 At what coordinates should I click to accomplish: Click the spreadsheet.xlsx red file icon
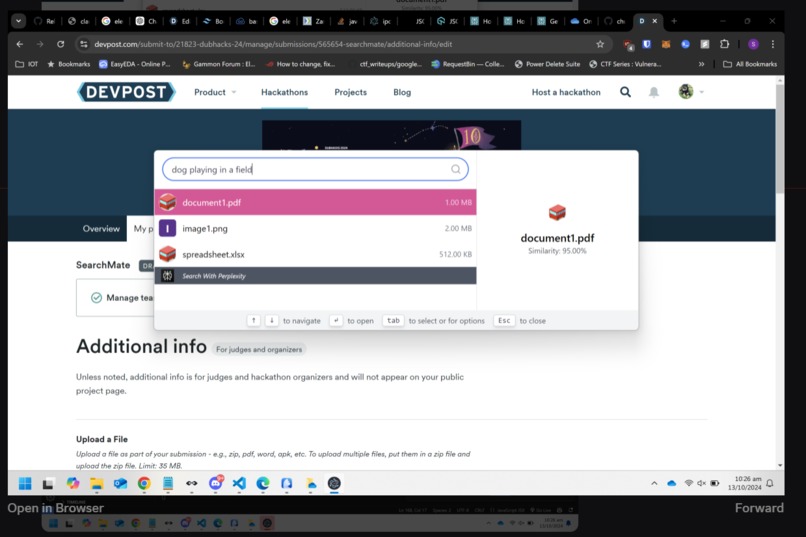tap(167, 254)
